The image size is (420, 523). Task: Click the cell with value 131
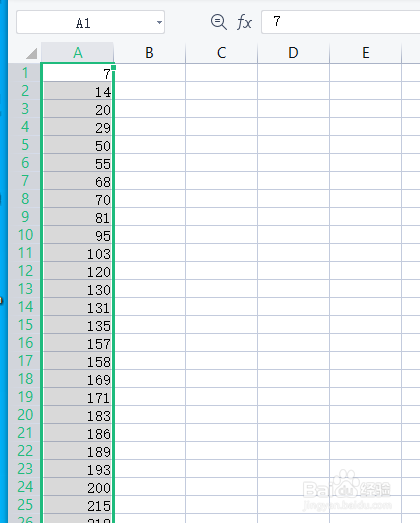(x=78, y=307)
